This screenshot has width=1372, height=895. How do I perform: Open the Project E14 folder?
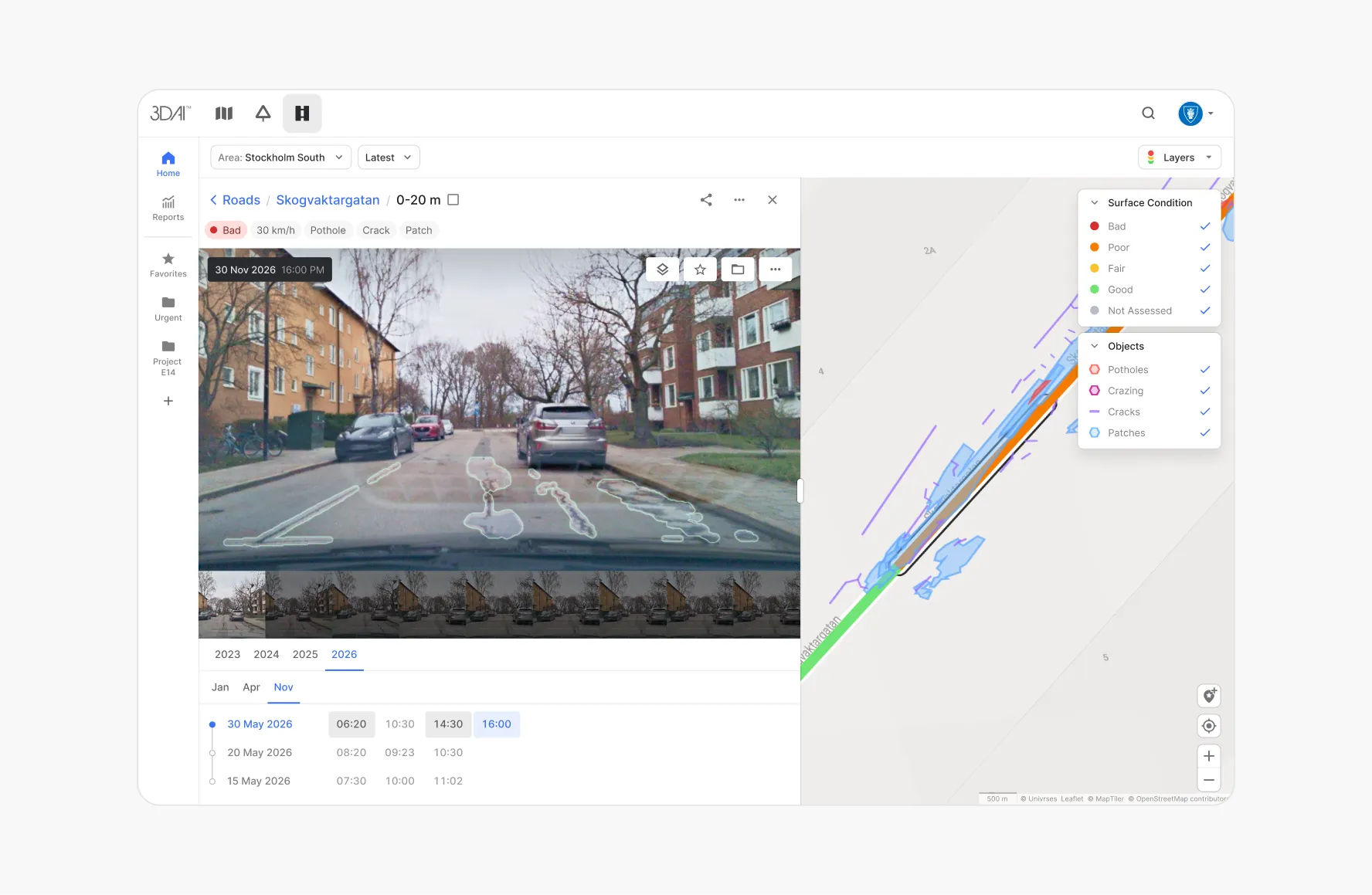[x=168, y=358]
